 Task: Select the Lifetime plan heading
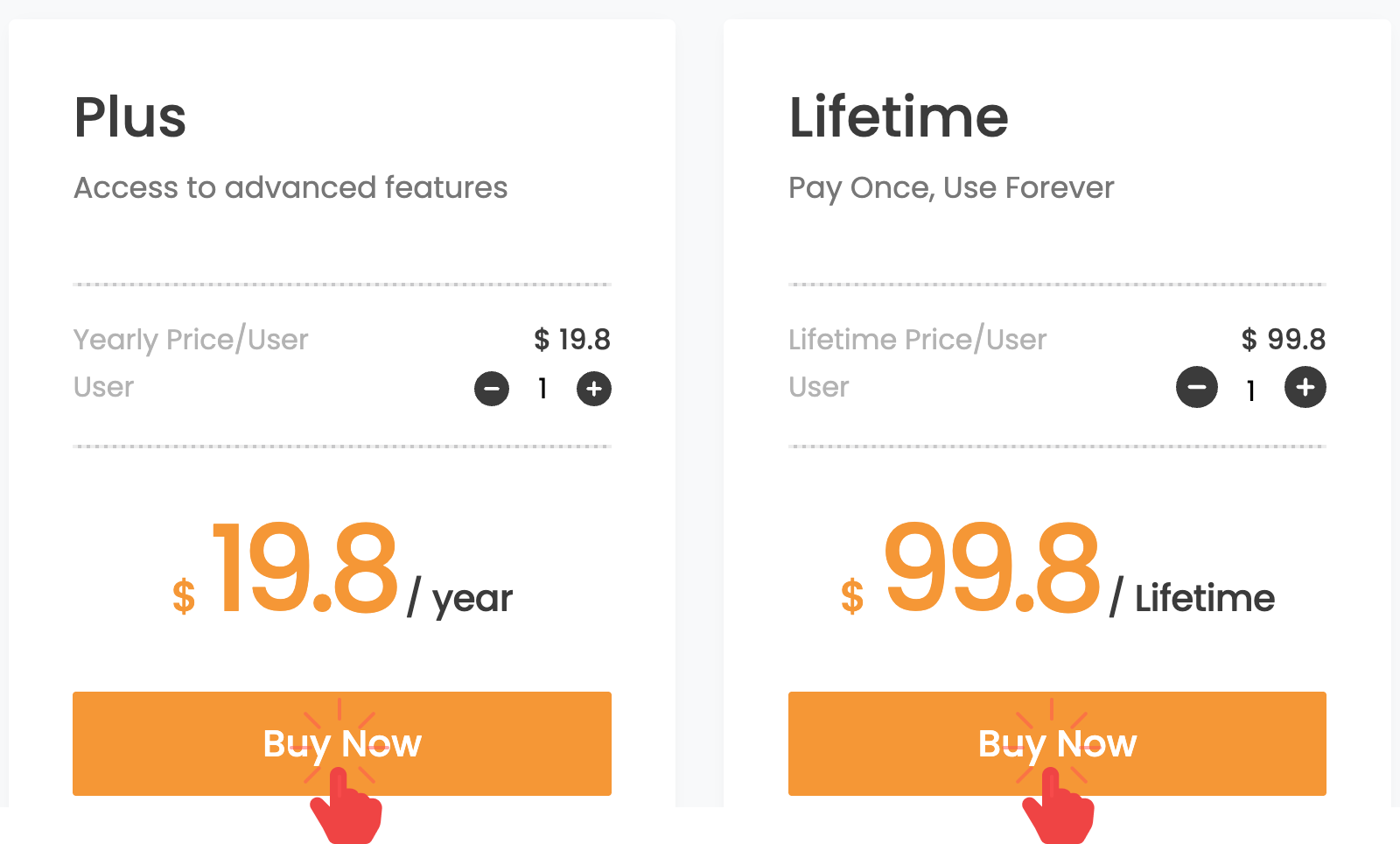899,116
